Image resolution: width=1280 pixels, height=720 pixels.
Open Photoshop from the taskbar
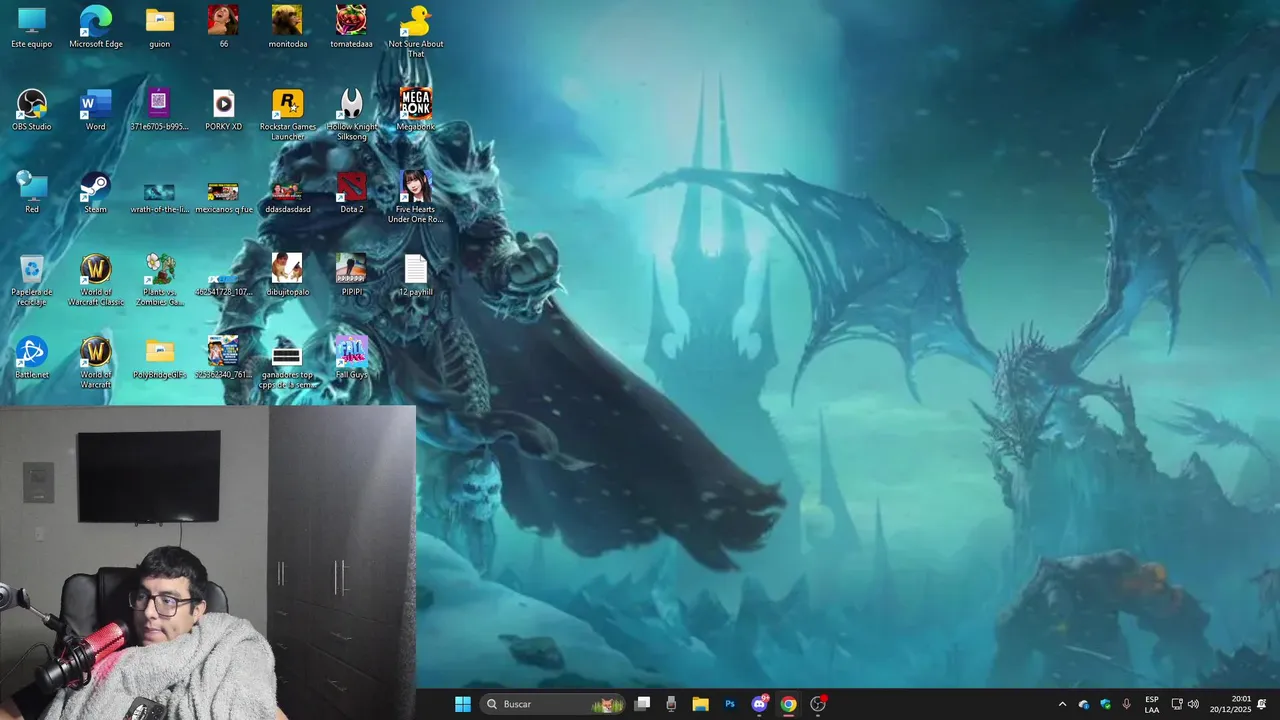point(730,704)
